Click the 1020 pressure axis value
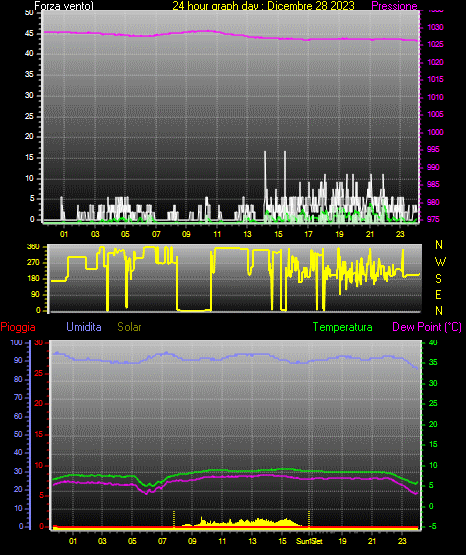466x555 pixels. pos(436,62)
